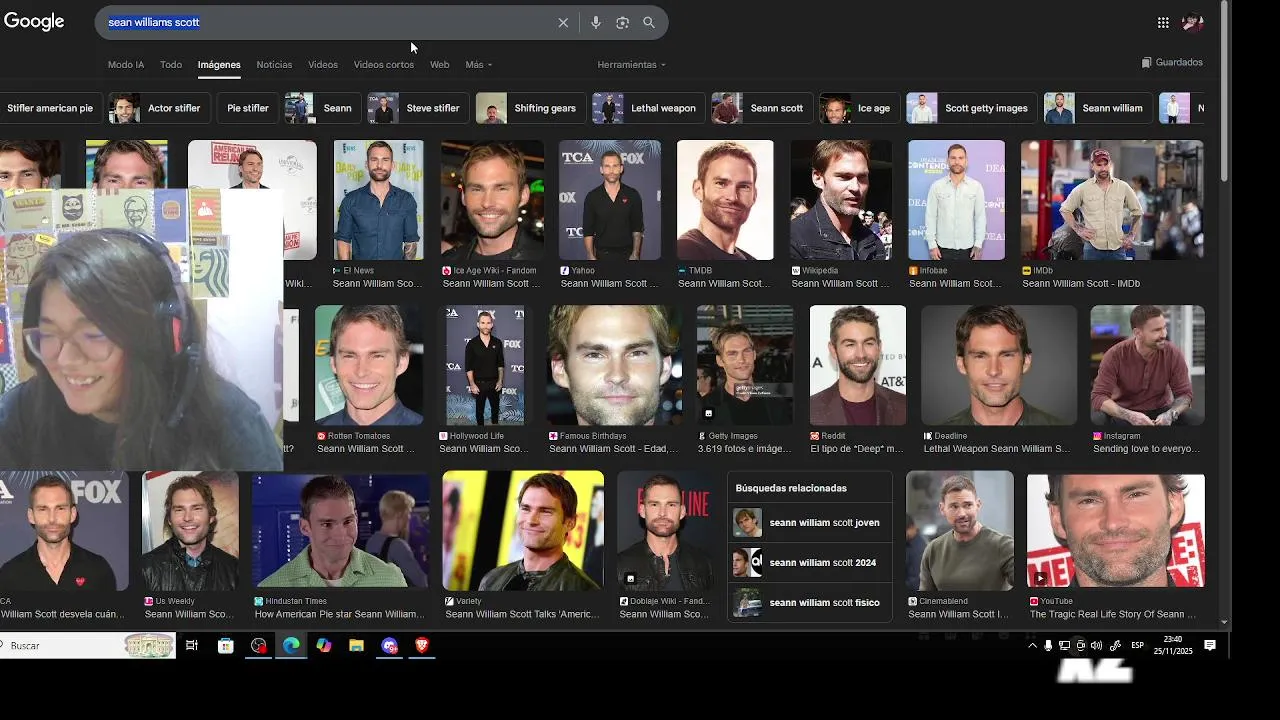1280x720 pixels.
Task: Open the Getty Images result thumbnail
Action: coord(745,365)
